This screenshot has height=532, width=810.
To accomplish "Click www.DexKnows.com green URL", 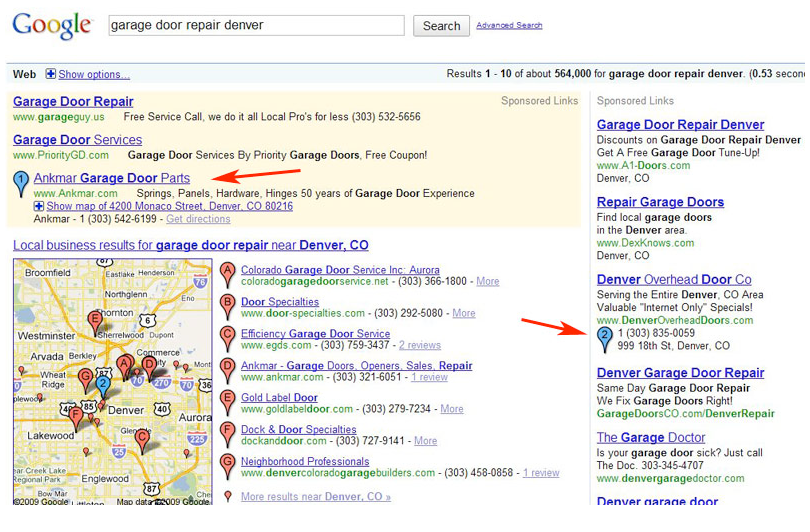I will pos(645,243).
